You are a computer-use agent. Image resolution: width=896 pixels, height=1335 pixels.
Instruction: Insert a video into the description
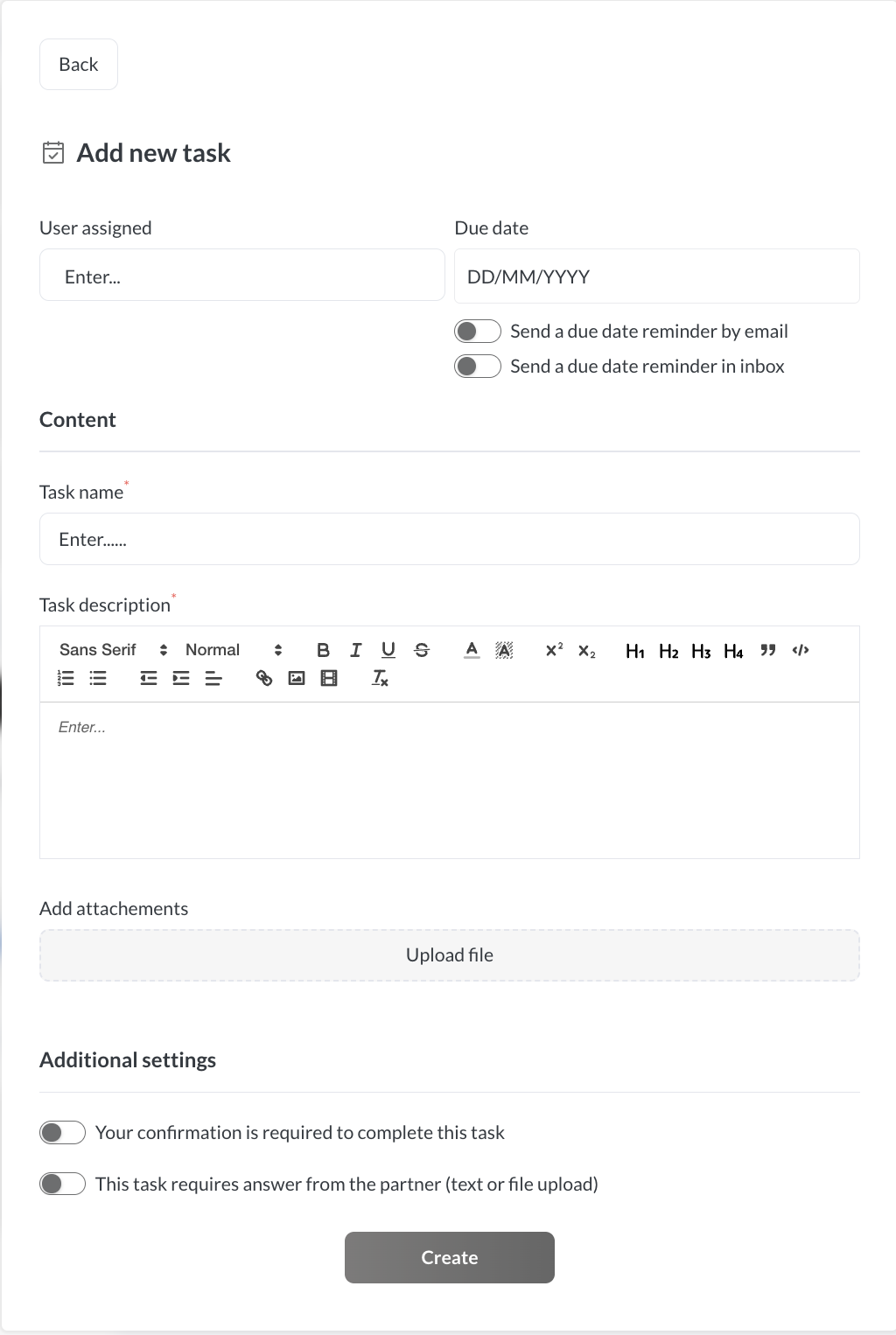coord(329,678)
